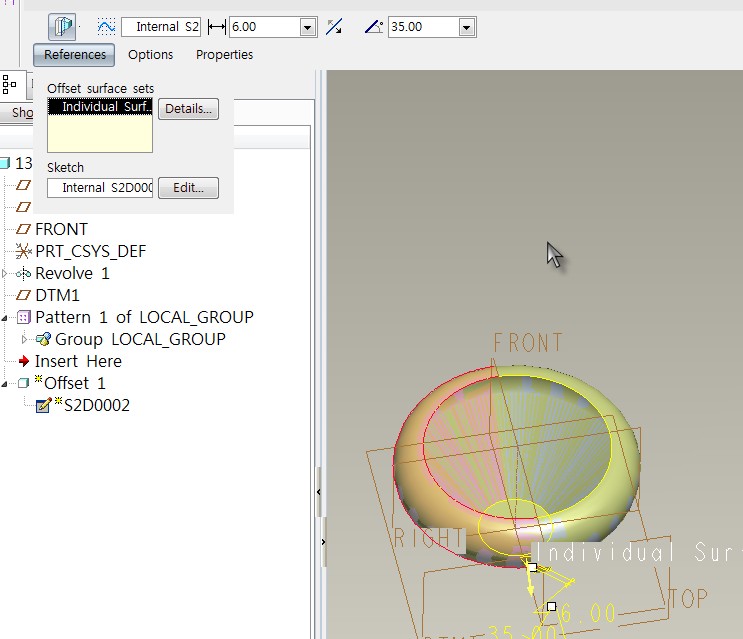Select Pattern 1 of LOCAL_GROUP
This screenshot has width=743, height=639.
pyautogui.click(x=145, y=317)
